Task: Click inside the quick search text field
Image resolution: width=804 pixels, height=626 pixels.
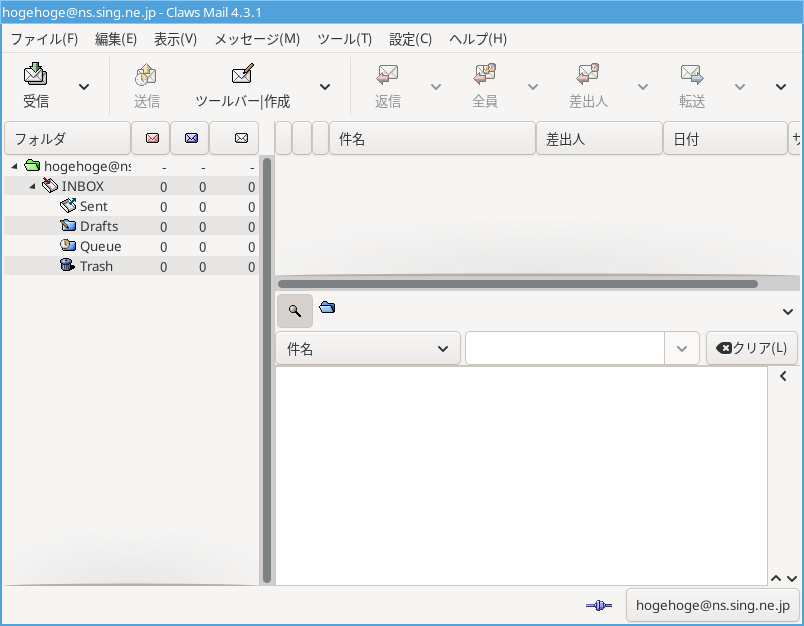Action: tap(565, 349)
